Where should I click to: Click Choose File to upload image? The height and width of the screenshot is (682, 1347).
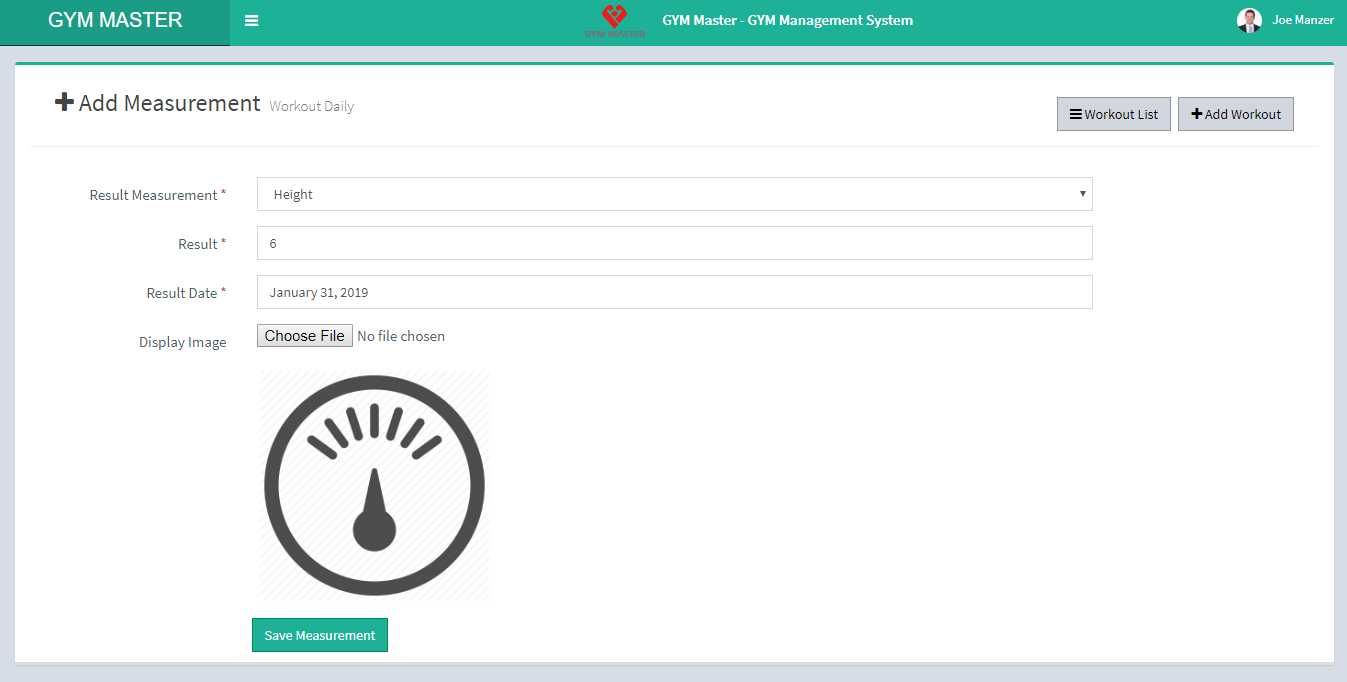304,336
